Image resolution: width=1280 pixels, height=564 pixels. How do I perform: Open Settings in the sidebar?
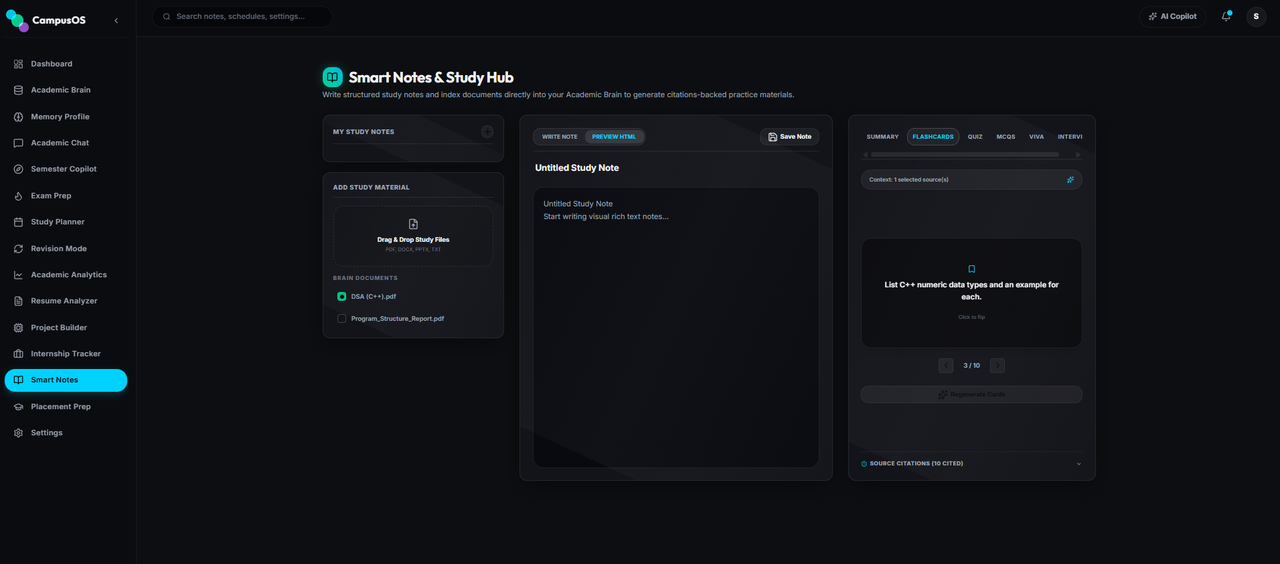(x=66, y=433)
